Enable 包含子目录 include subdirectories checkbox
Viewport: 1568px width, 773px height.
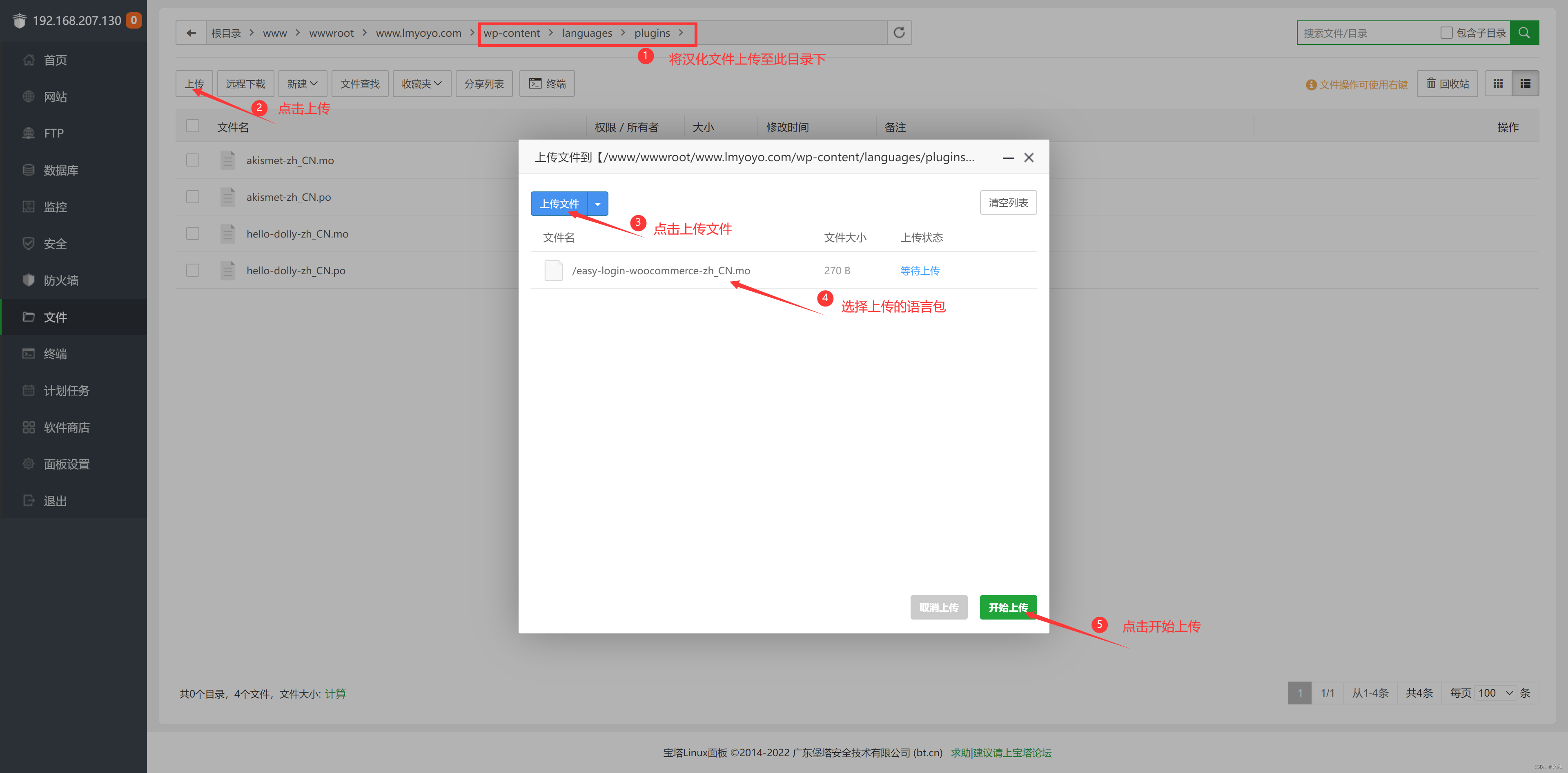[1446, 33]
